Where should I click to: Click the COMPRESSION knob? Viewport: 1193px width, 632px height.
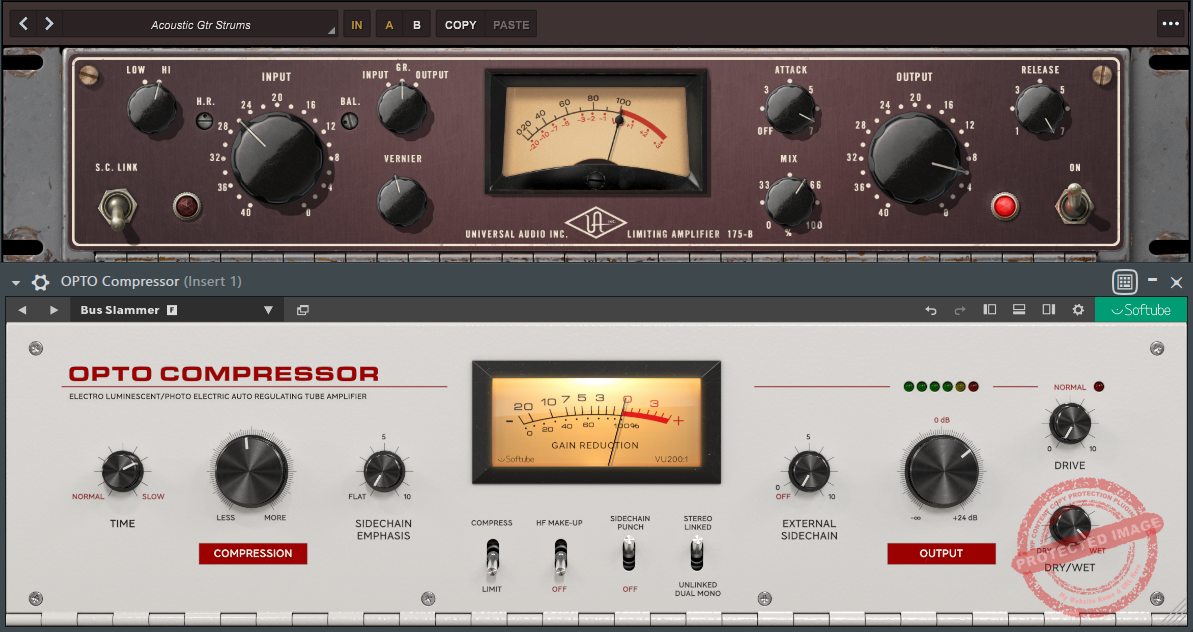(250, 472)
